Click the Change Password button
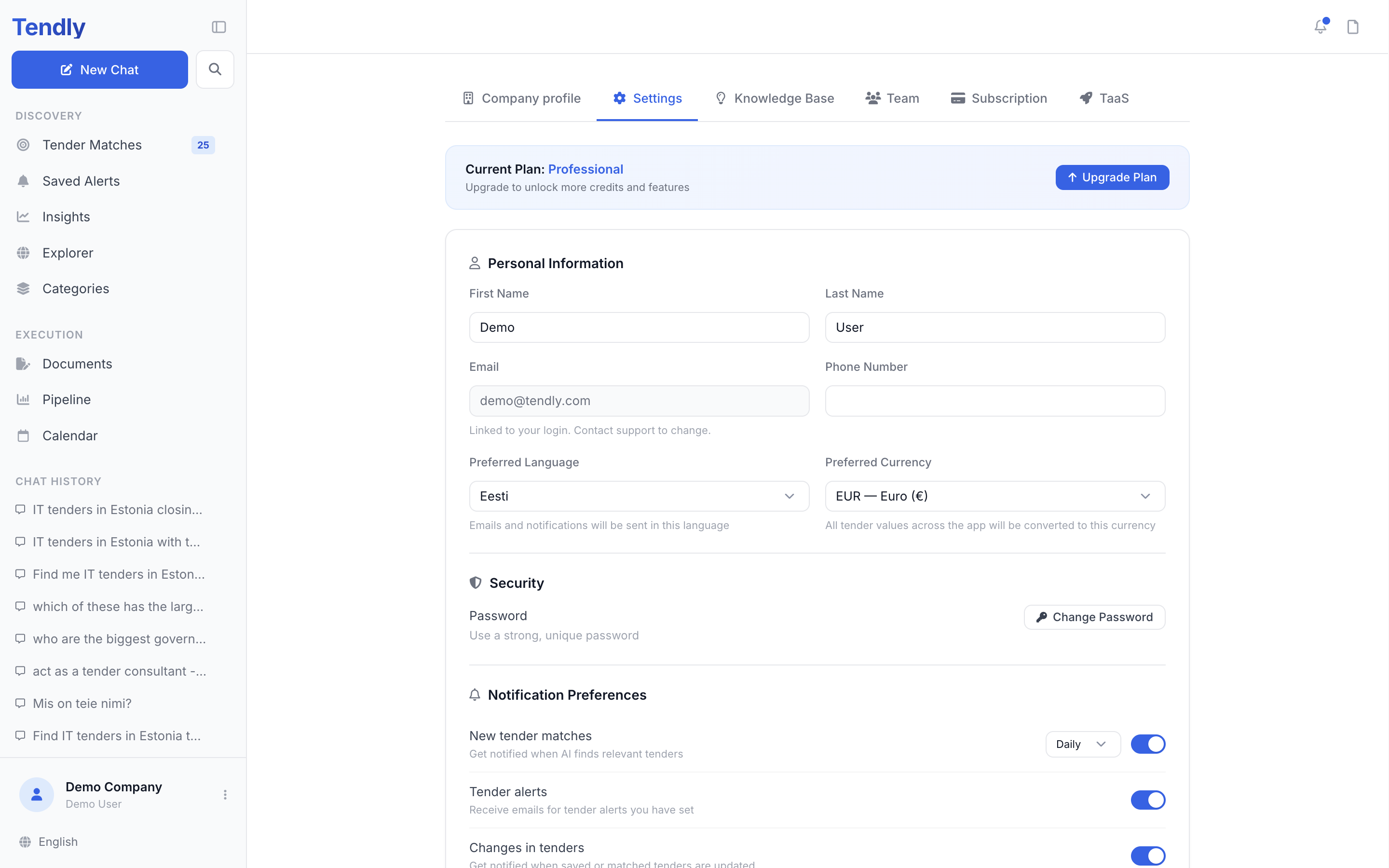This screenshot has height=868, width=1389. (x=1094, y=617)
